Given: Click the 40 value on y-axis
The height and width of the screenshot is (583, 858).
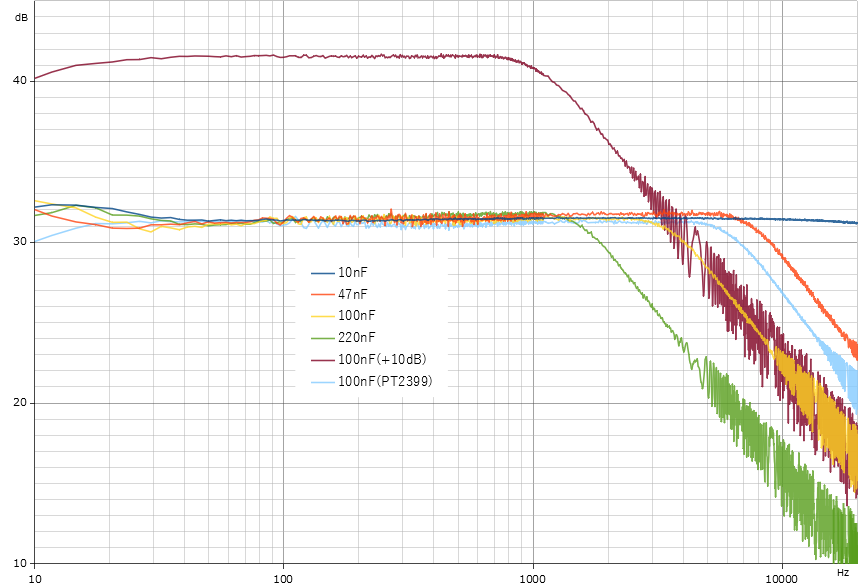Looking at the screenshot, I should click(x=20, y=80).
